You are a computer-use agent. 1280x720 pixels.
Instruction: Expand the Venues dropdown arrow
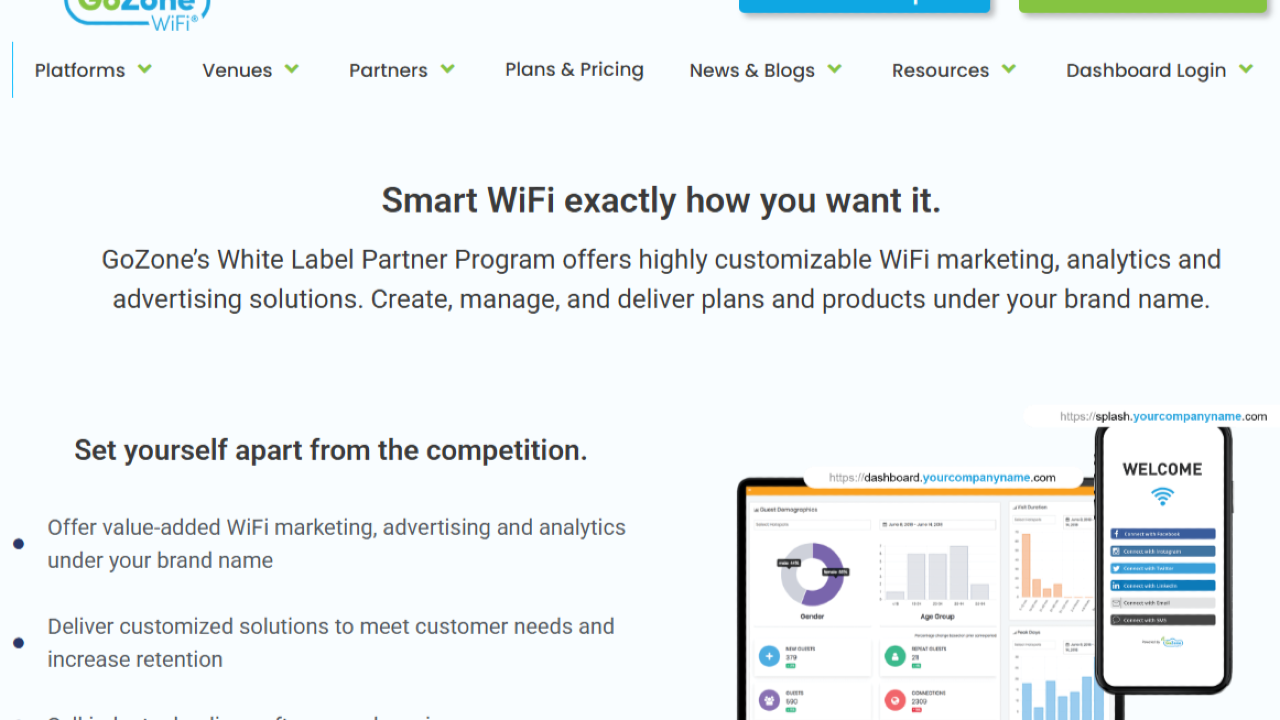point(292,69)
